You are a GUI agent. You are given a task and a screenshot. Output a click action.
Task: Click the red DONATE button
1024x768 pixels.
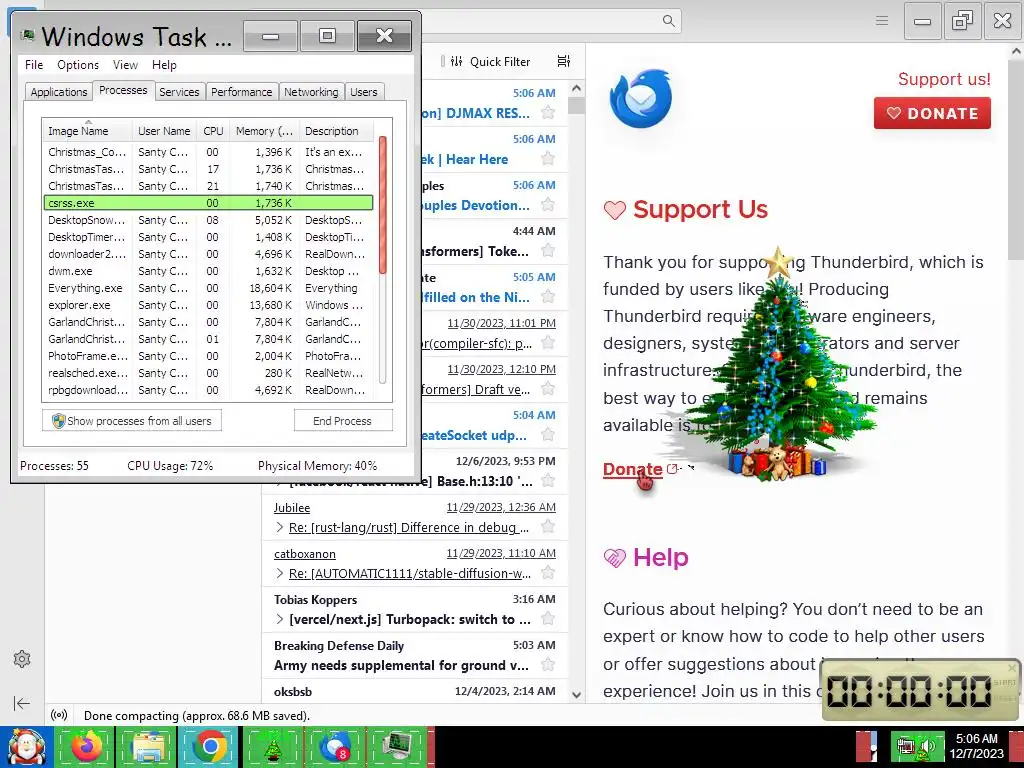coord(932,113)
